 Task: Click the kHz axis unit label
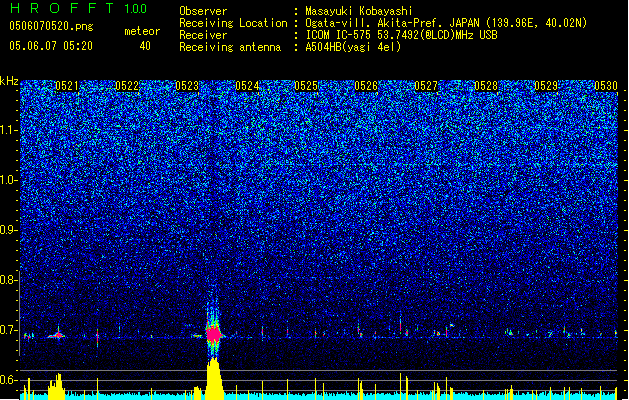[x=9, y=81]
